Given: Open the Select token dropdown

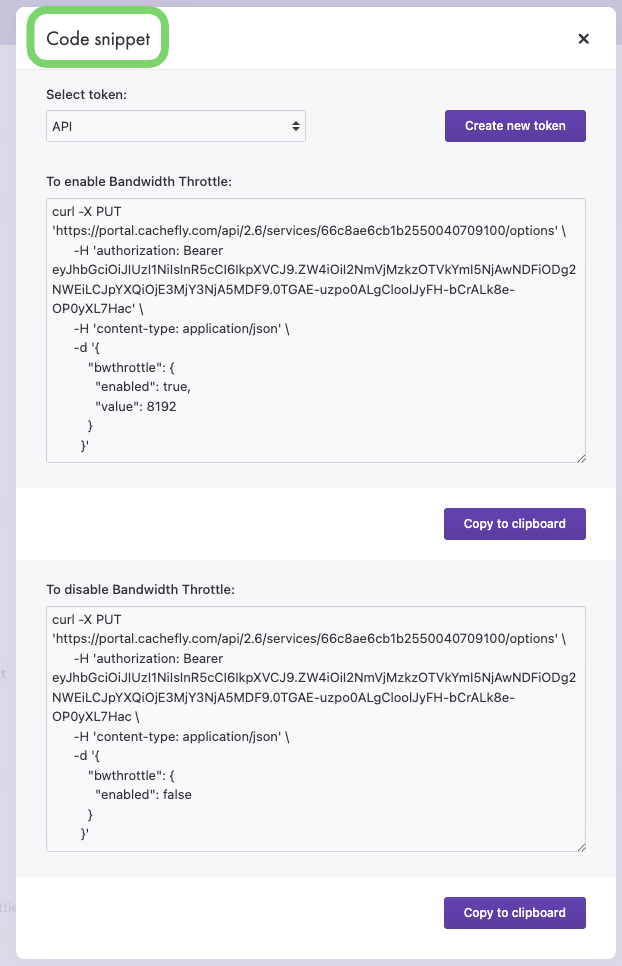Looking at the screenshot, I should tap(176, 126).
